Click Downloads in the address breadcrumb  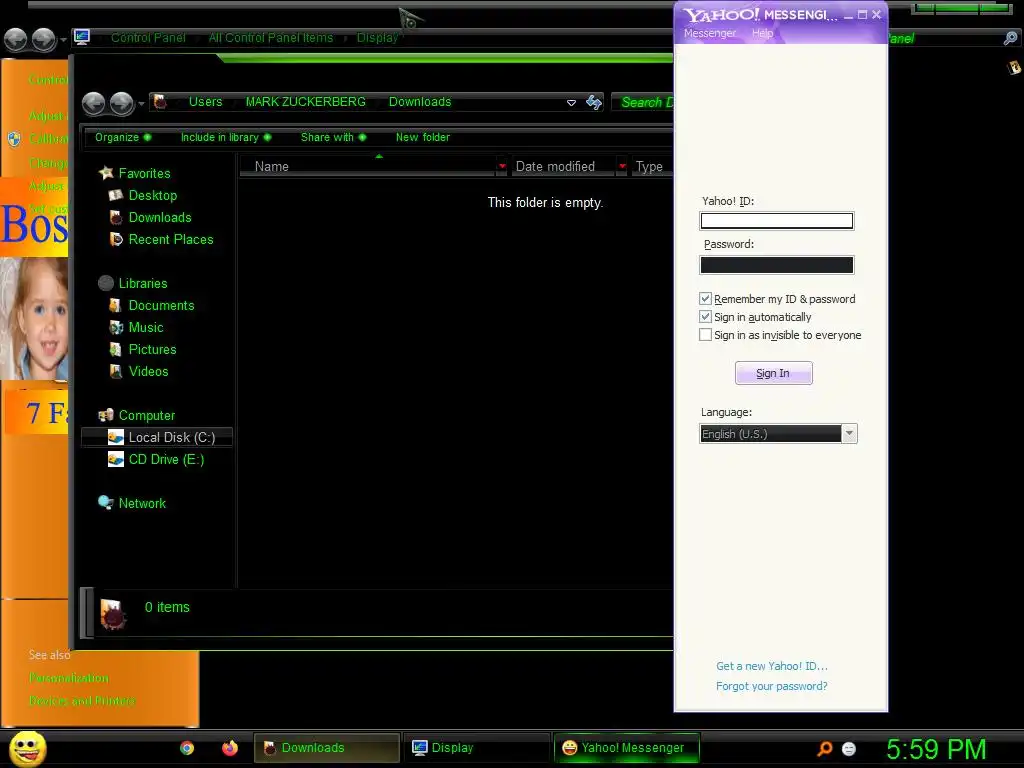[x=420, y=102]
